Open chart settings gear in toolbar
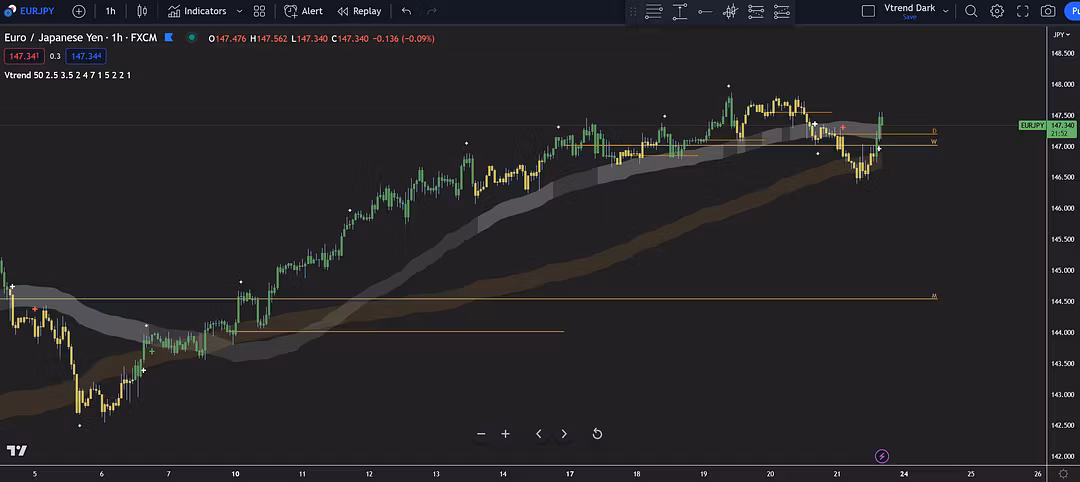 [x=997, y=11]
